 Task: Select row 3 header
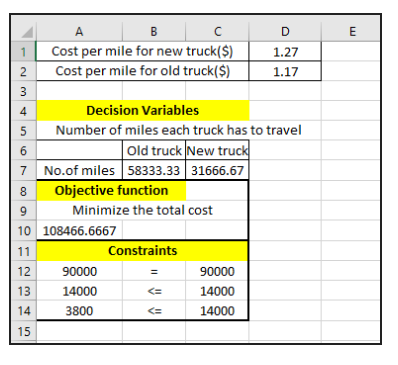[x=23, y=91]
